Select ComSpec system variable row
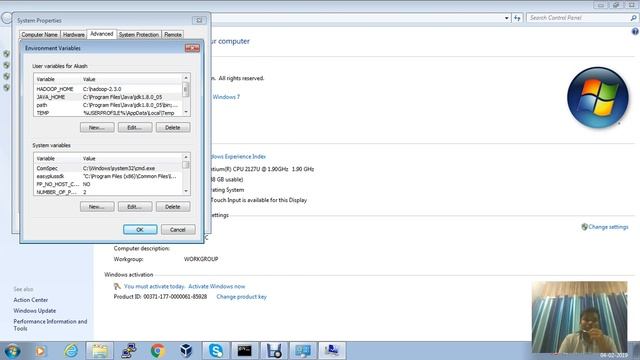 click(108, 168)
